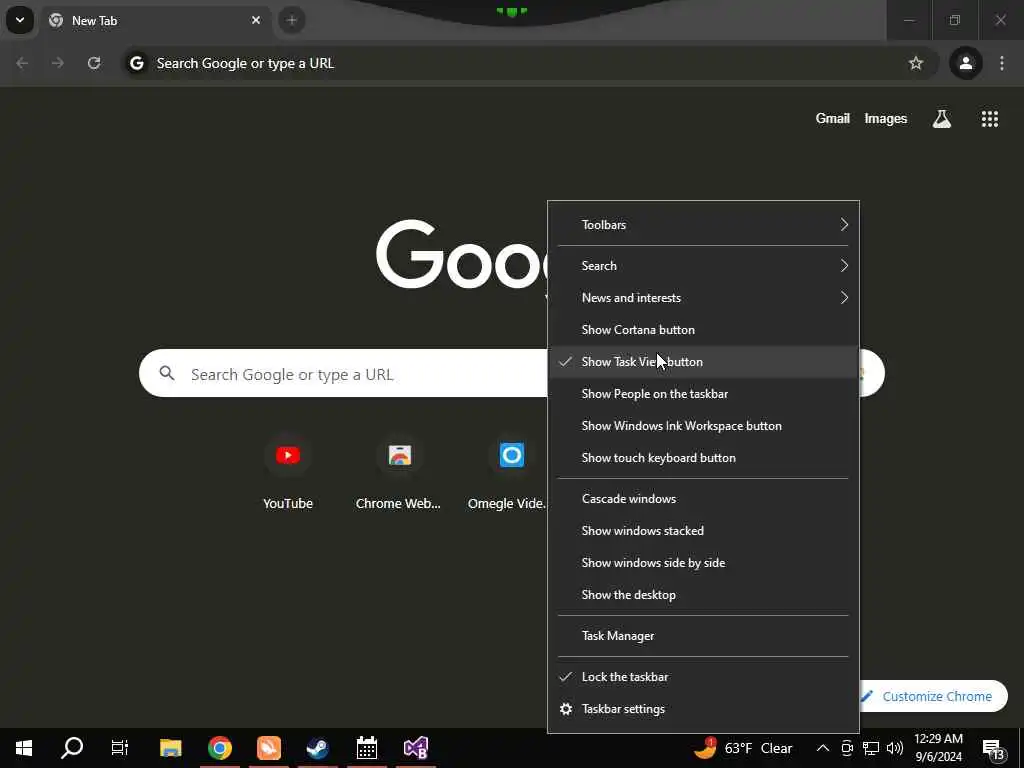Open the Omegle Video shortcut
The width and height of the screenshot is (1024, 768).
(508, 473)
